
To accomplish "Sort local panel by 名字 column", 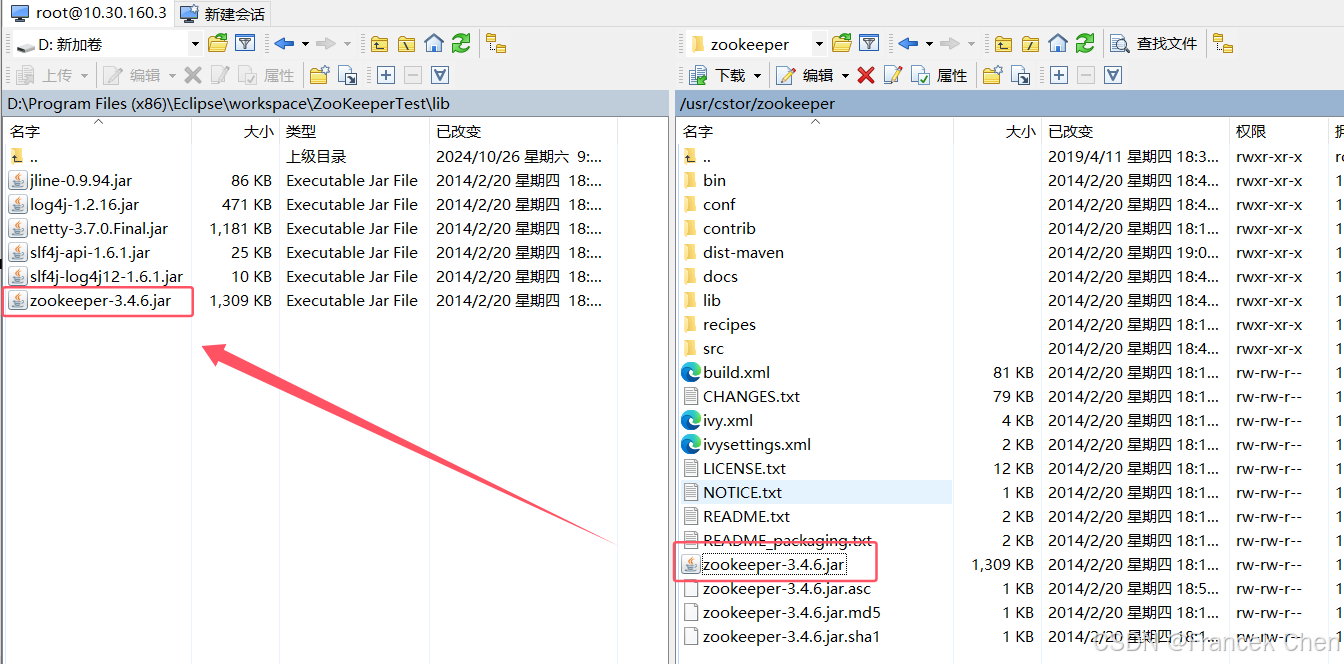I will point(98,131).
